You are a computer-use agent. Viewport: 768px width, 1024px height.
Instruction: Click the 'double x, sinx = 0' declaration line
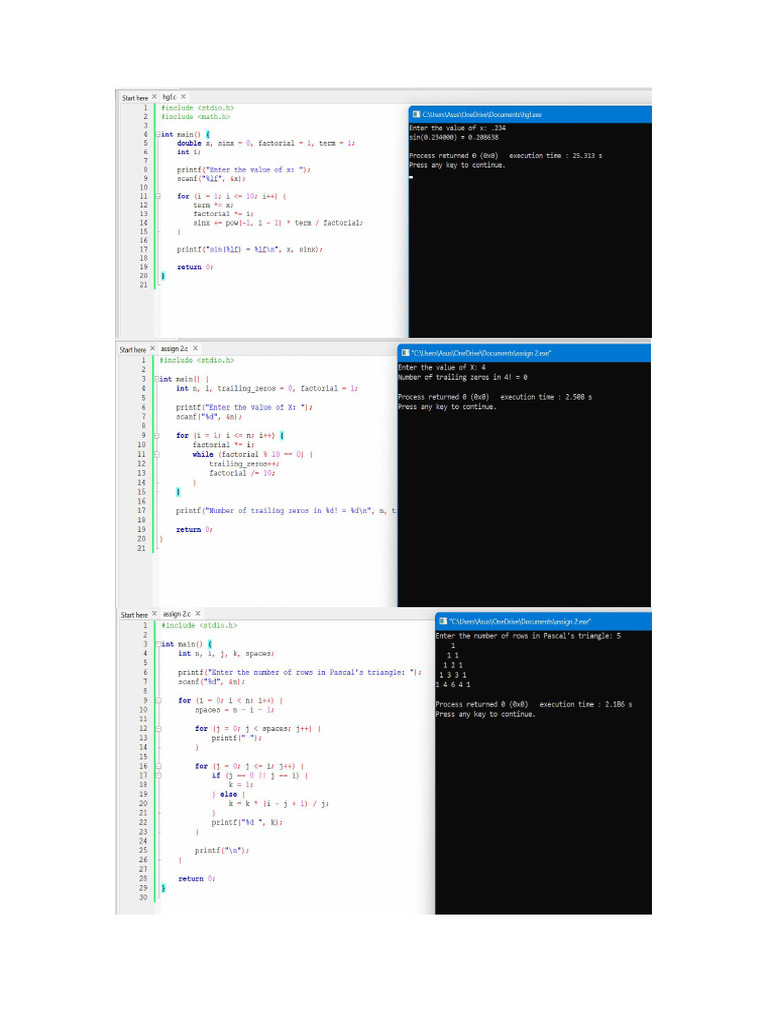pos(266,143)
